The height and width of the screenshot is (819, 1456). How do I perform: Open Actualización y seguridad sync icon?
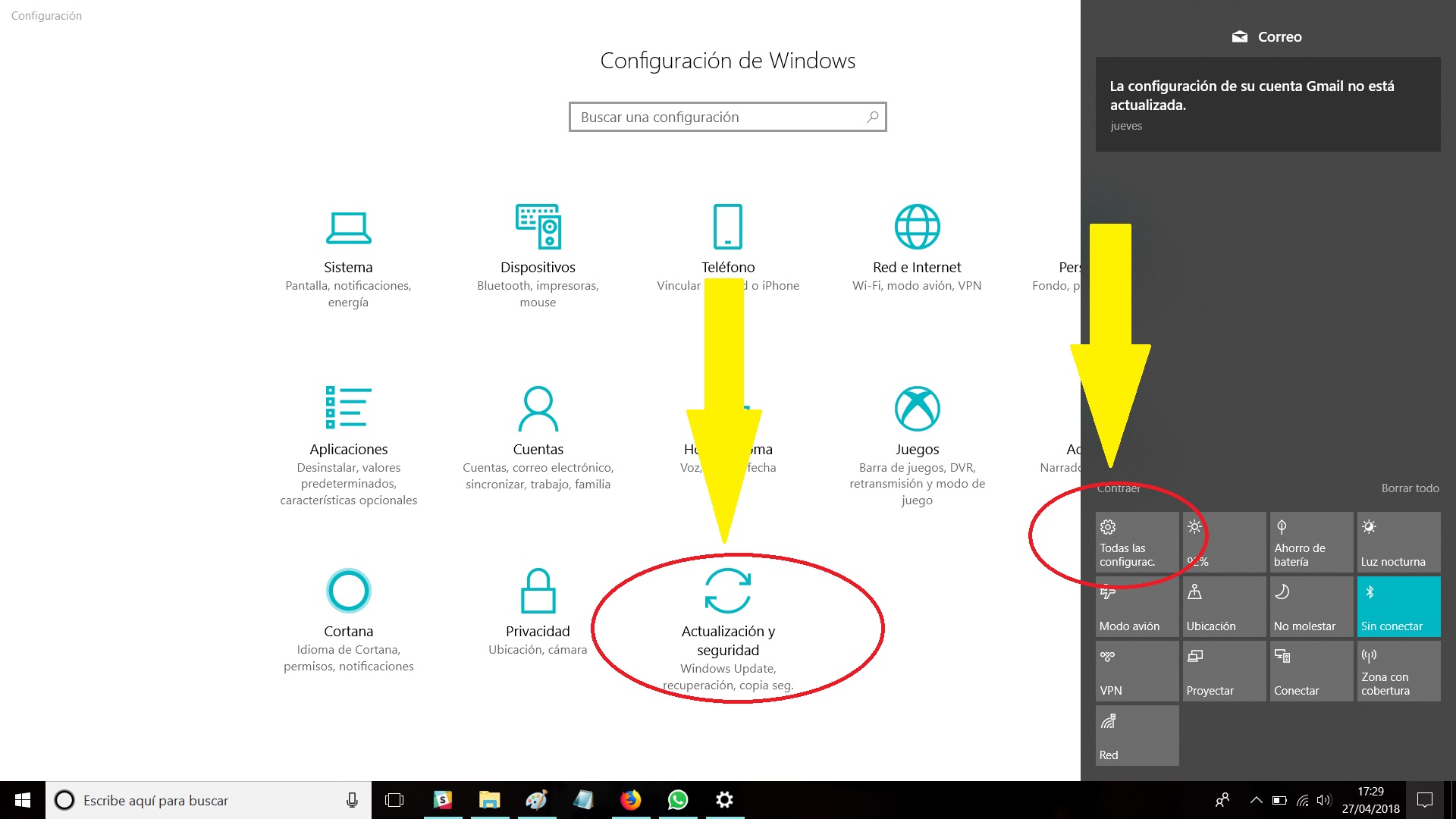click(728, 591)
